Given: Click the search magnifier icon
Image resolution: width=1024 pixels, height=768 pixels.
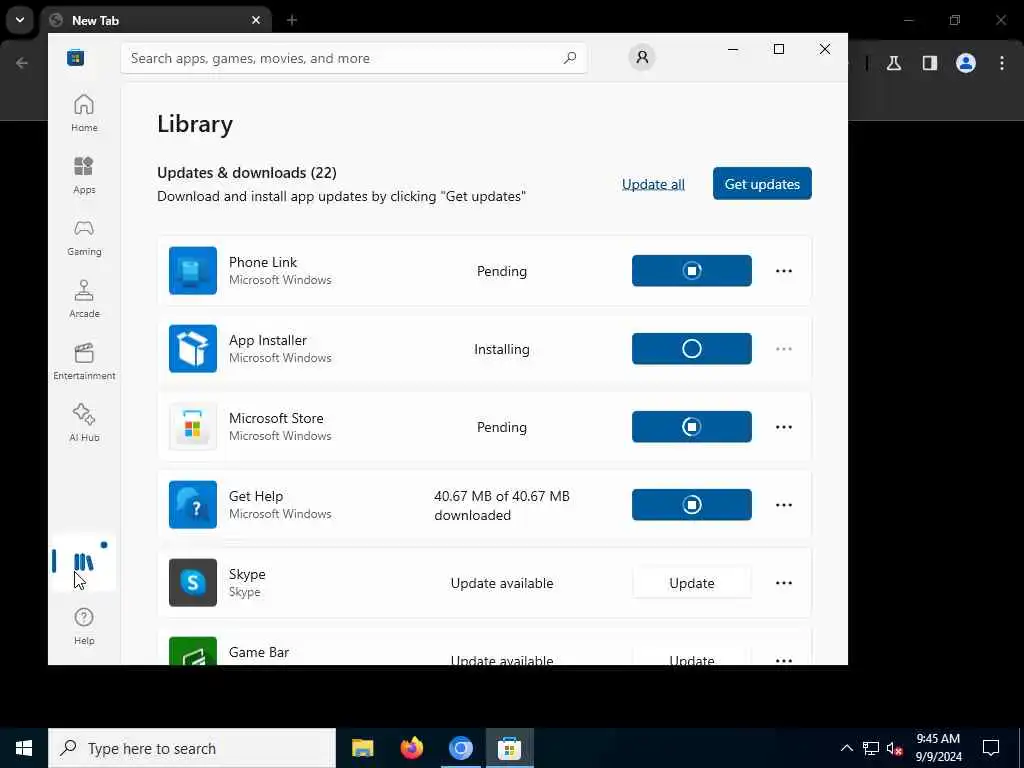Looking at the screenshot, I should coord(570,58).
